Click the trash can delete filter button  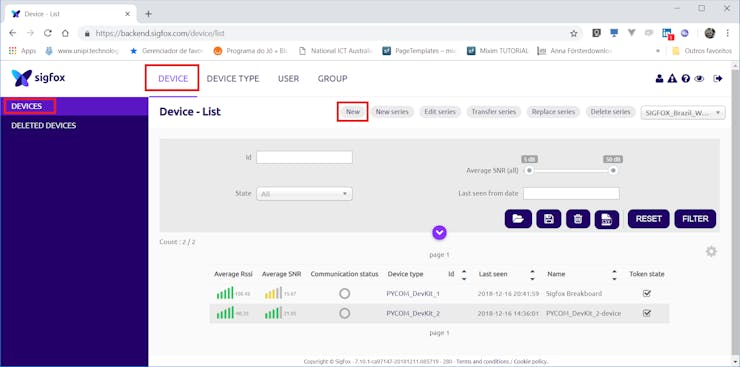point(578,219)
